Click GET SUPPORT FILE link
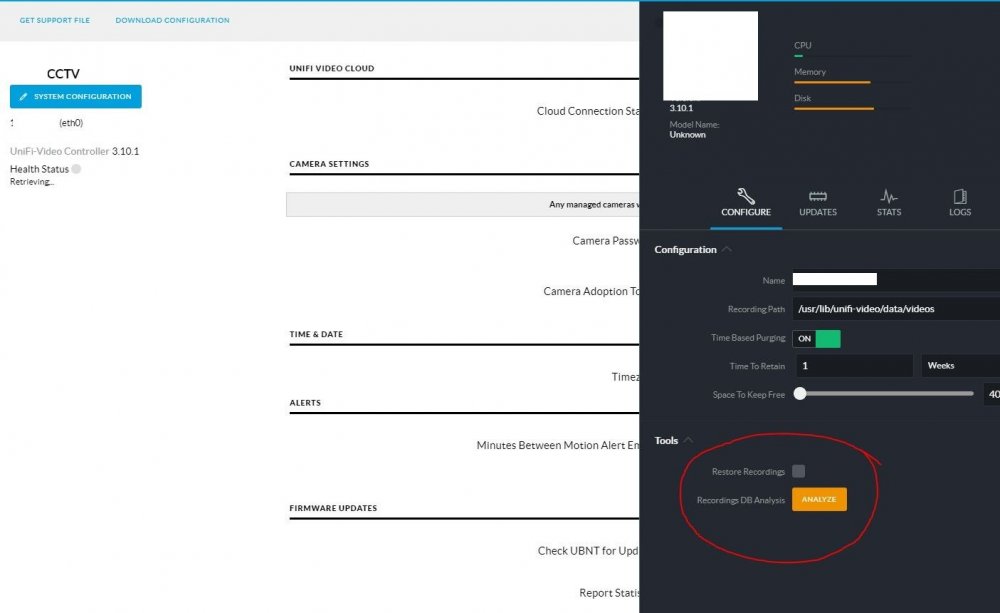Image resolution: width=1000 pixels, height=613 pixels. tap(55, 20)
